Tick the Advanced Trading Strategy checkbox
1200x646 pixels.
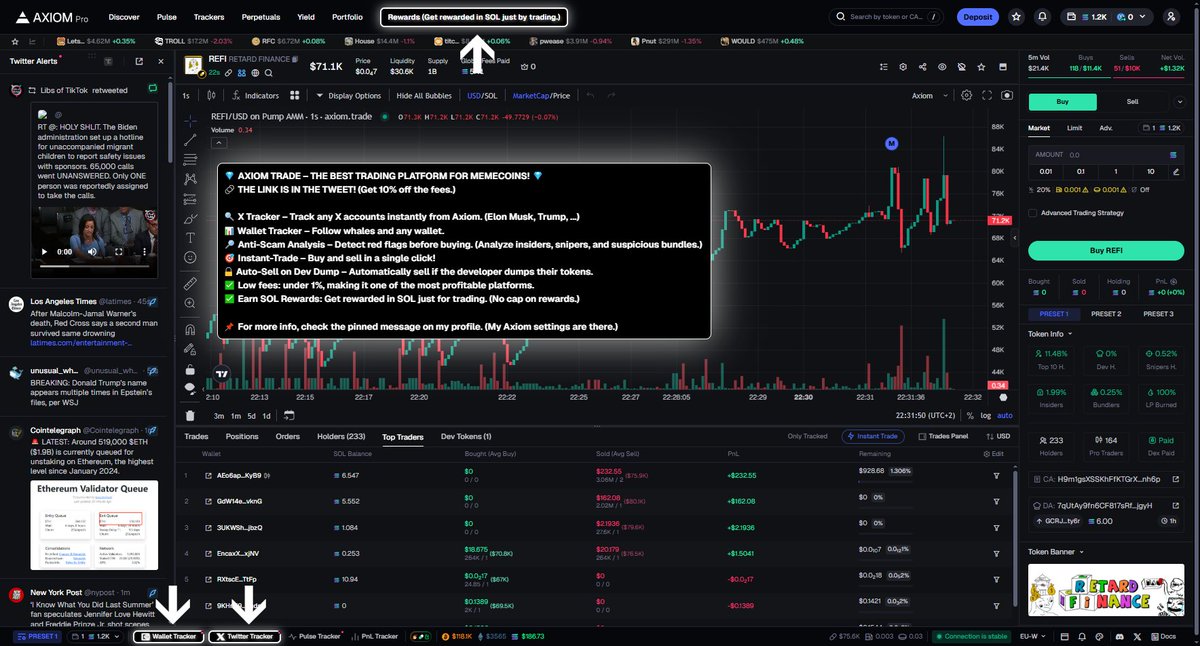(1032, 212)
